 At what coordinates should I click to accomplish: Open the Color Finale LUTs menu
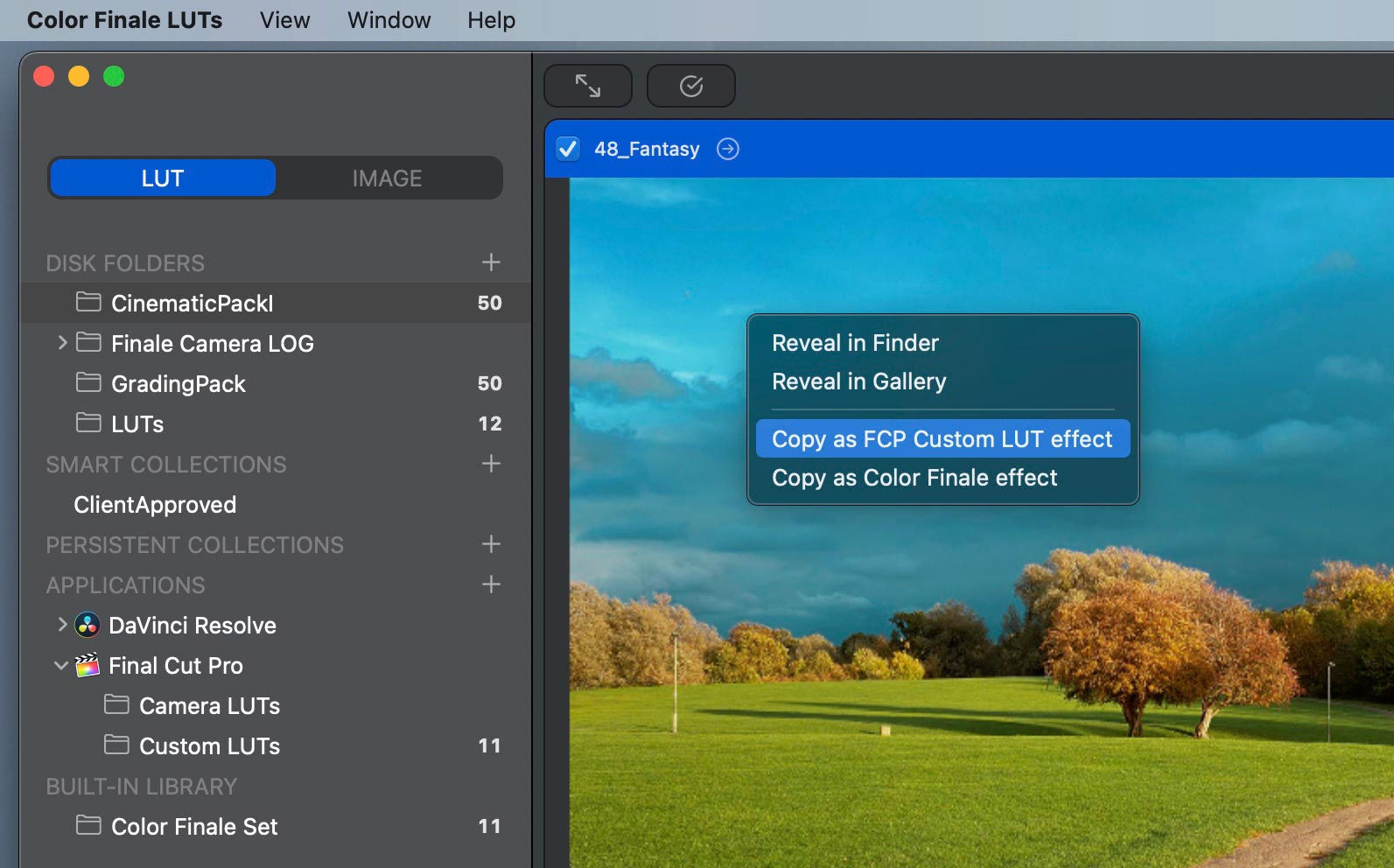pyautogui.click(x=124, y=19)
